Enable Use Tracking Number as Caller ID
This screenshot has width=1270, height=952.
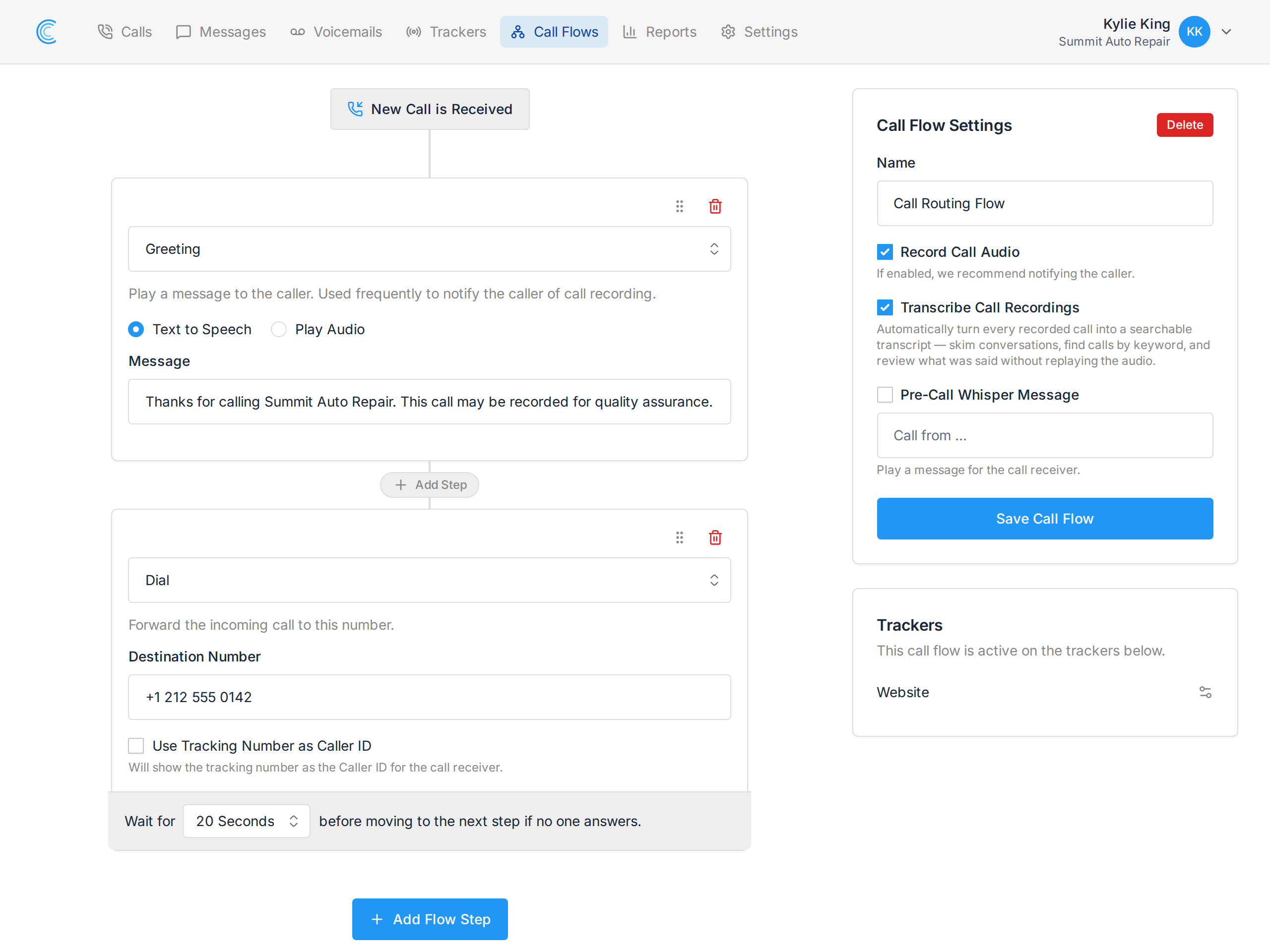[136, 745]
